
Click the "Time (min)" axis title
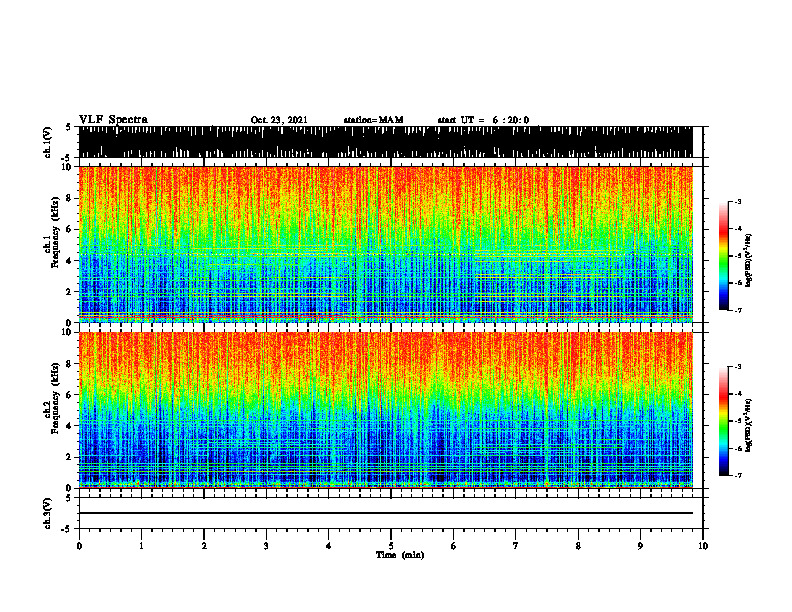(x=400, y=555)
